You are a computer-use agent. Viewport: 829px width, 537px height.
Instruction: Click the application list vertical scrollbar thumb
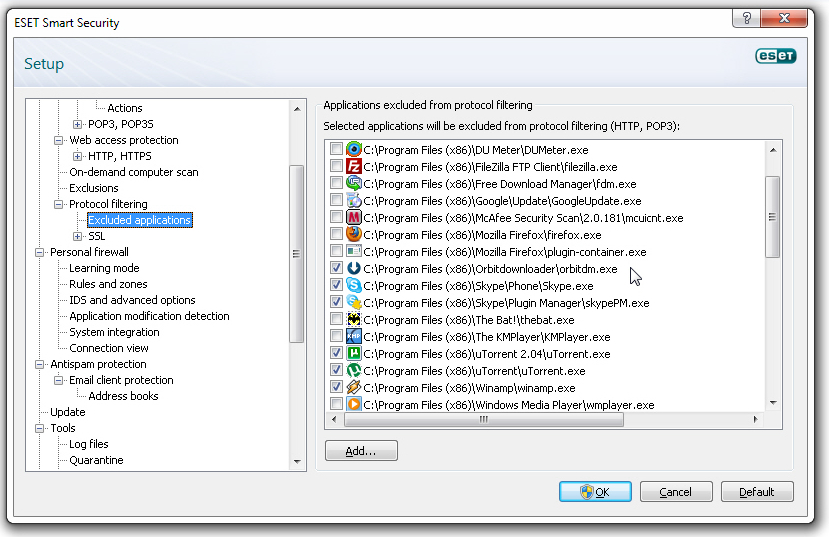[x=772, y=217]
